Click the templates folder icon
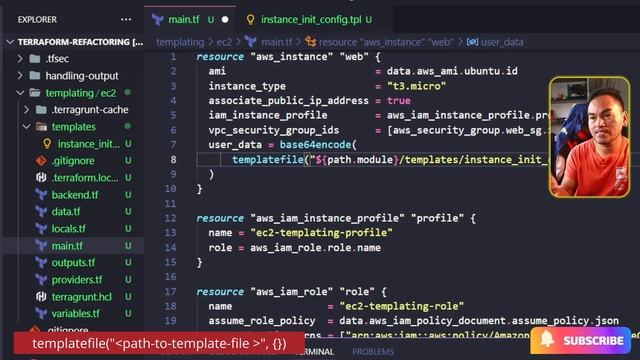Image resolution: width=640 pixels, height=360 pixels. [x=41, y=127]
